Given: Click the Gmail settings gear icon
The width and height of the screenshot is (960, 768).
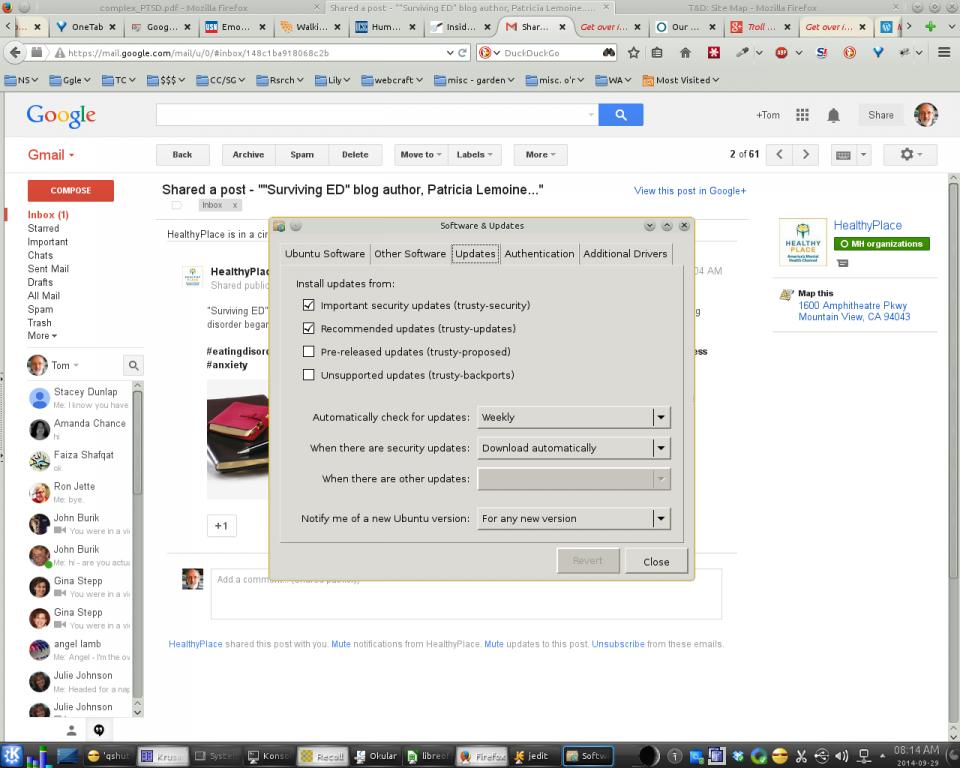Looking at the screenshot, I should click(911, 154).
